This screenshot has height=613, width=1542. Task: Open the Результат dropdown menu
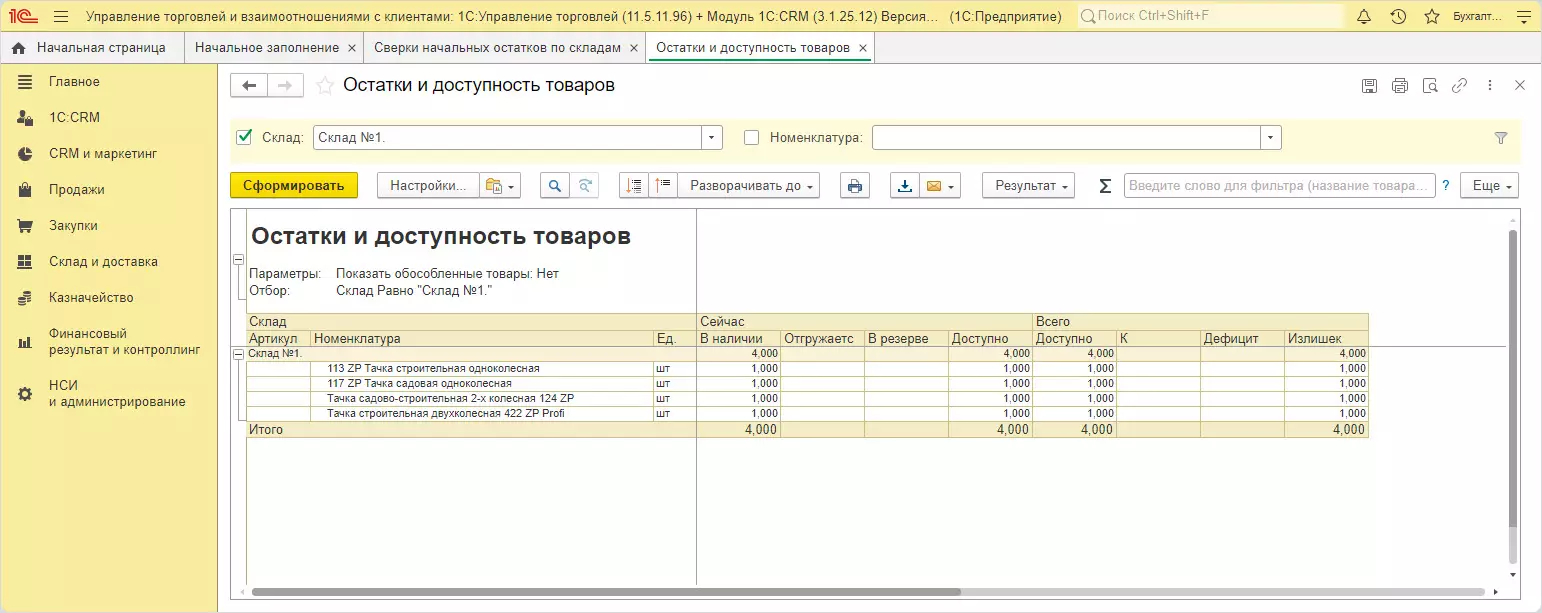click(x=1027, y=186)
